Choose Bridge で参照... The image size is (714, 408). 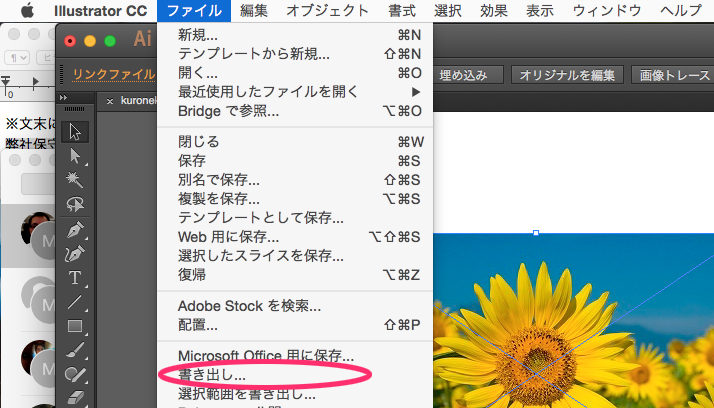tap(295, 111)
